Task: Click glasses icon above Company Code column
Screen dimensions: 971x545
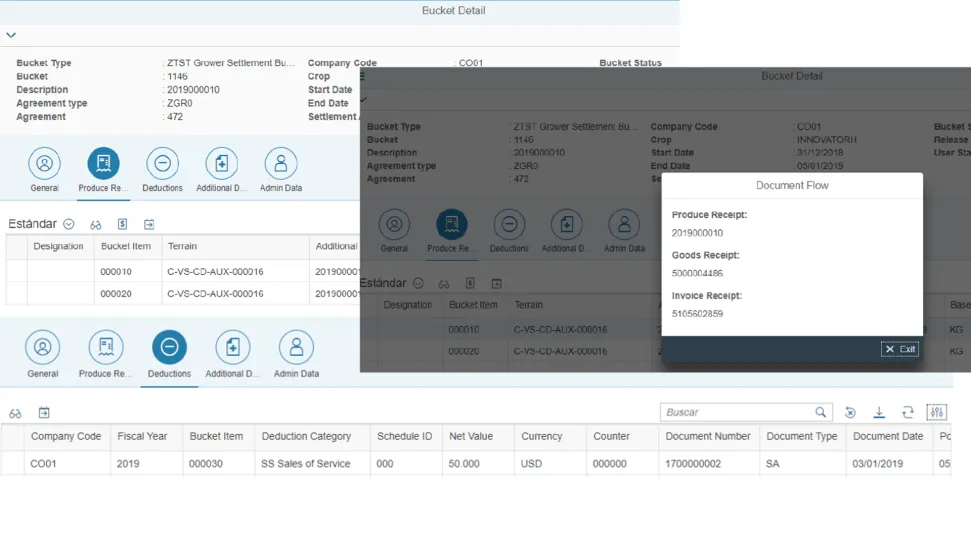Action: tap(15, 413)
